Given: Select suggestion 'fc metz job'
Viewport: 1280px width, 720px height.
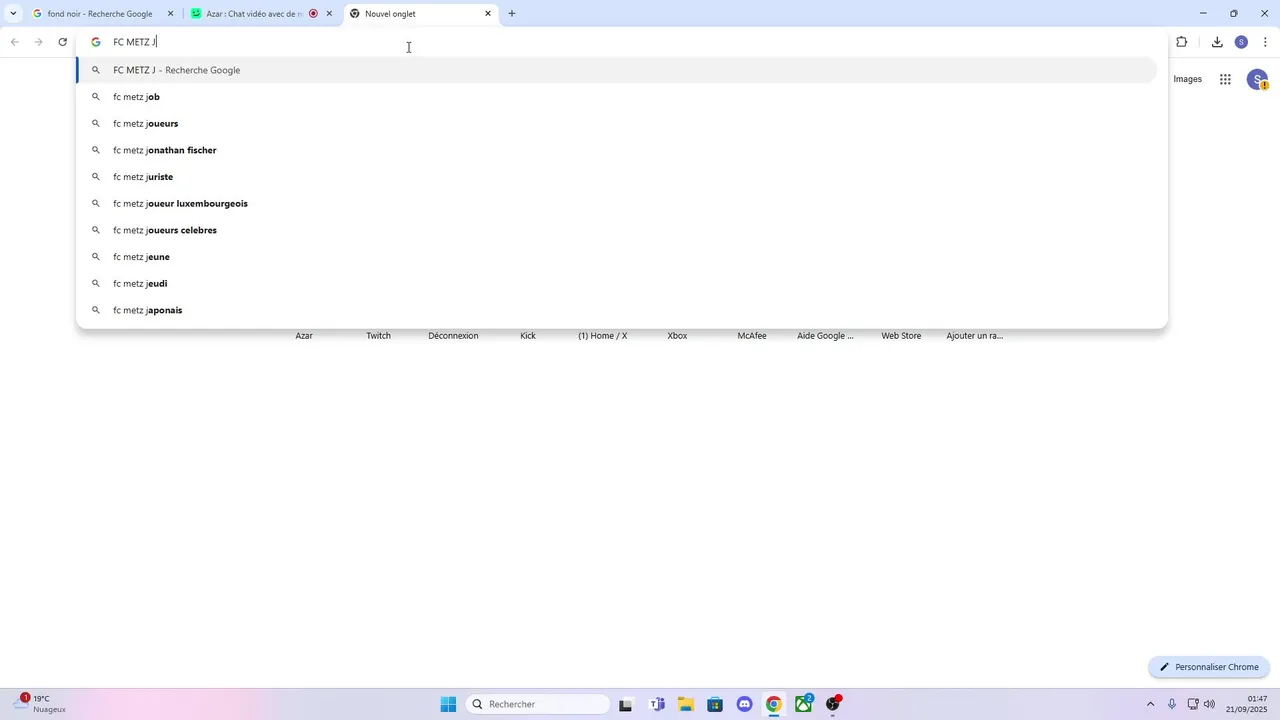Looking at the screenshot, I should [x=617, y=97].
